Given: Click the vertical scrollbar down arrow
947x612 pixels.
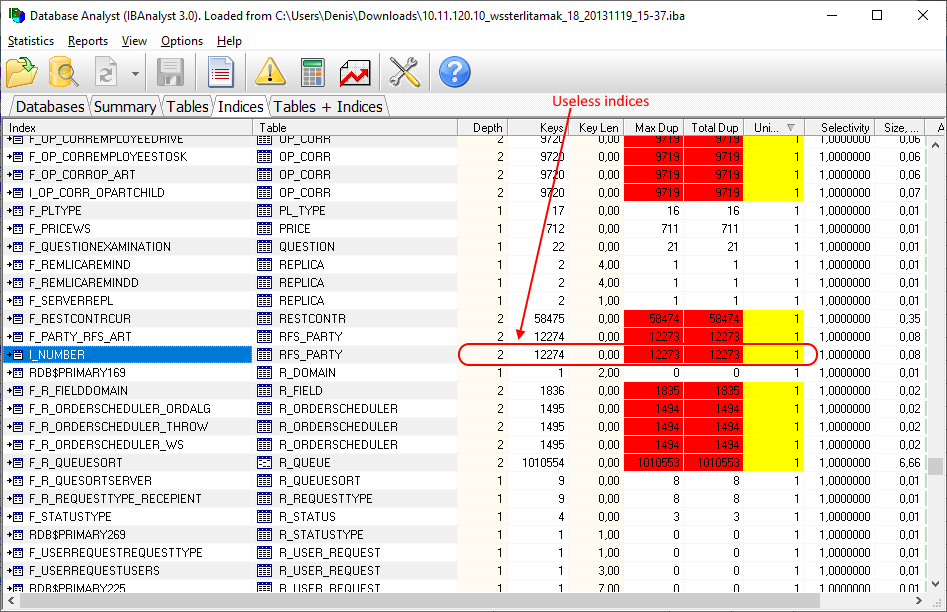Looking at the screenshot, I should point(936,584).
